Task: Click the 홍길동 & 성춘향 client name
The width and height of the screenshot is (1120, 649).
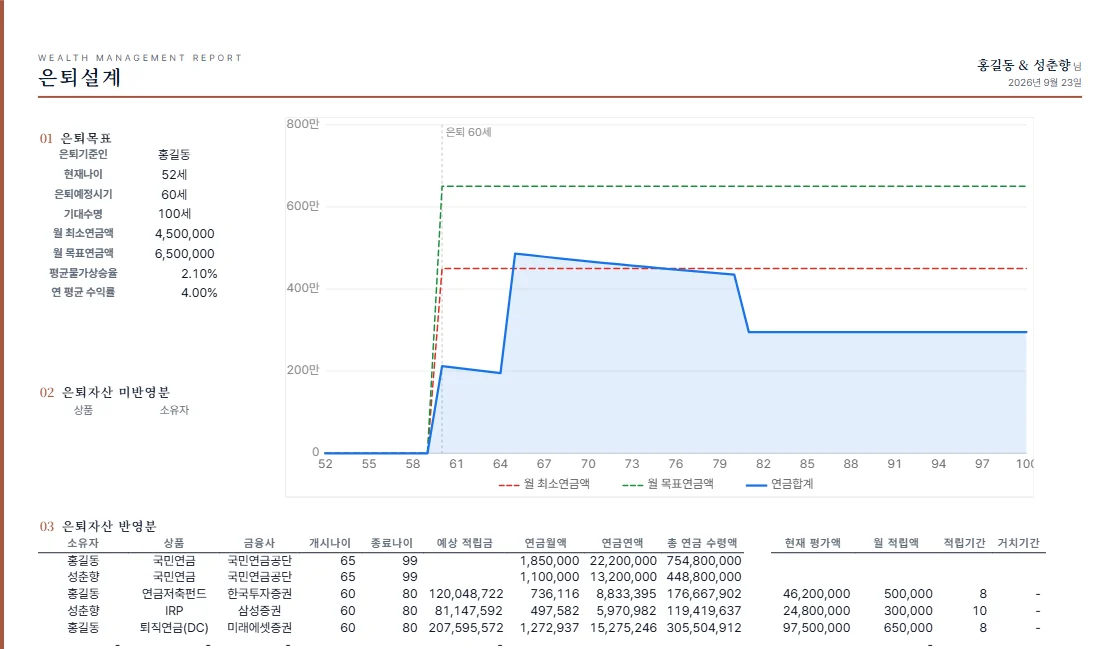Action: (x=1024, y=65)
